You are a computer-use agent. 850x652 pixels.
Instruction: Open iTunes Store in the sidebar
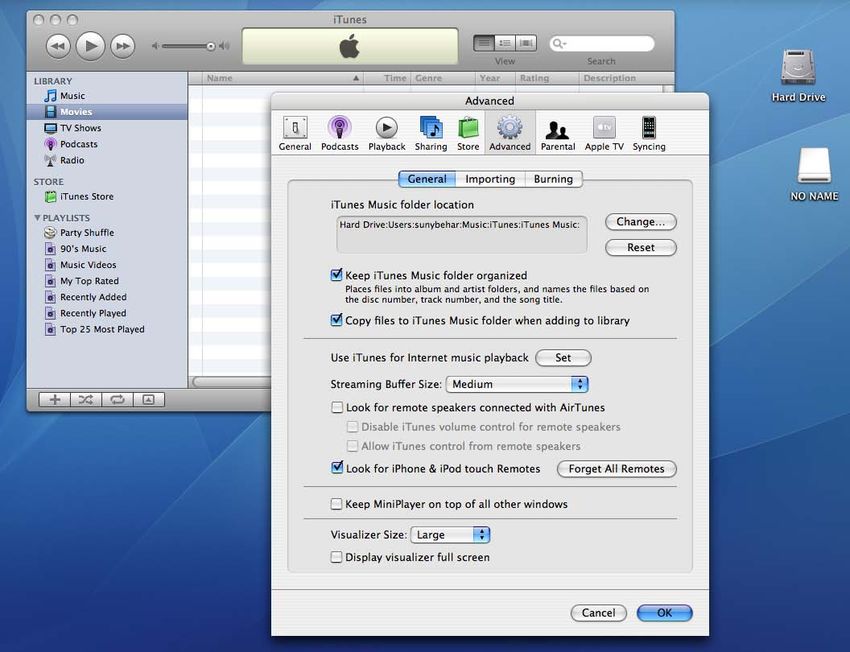87,197
